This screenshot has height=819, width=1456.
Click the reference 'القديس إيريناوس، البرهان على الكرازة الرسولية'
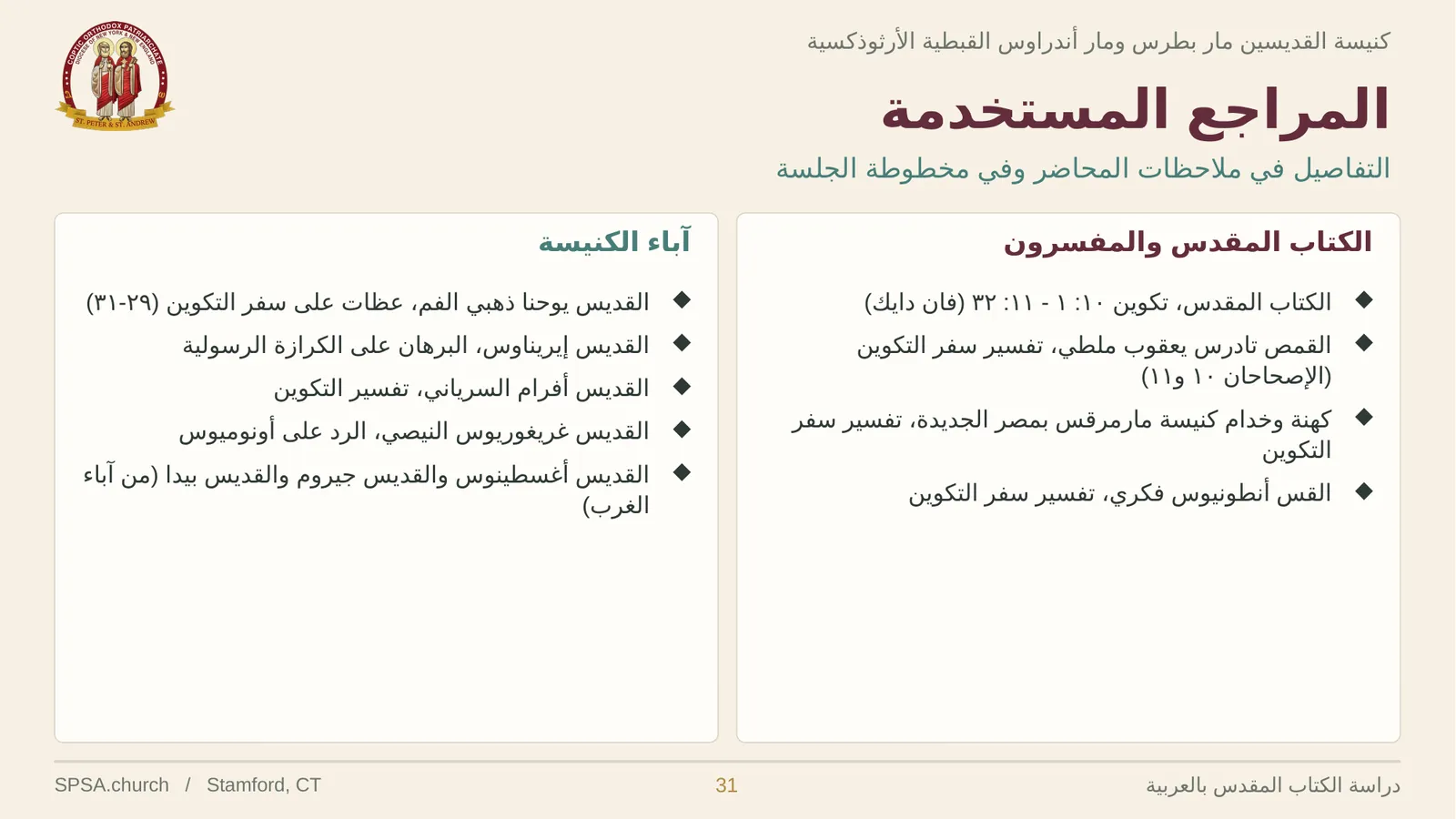[x=416, y=346]
